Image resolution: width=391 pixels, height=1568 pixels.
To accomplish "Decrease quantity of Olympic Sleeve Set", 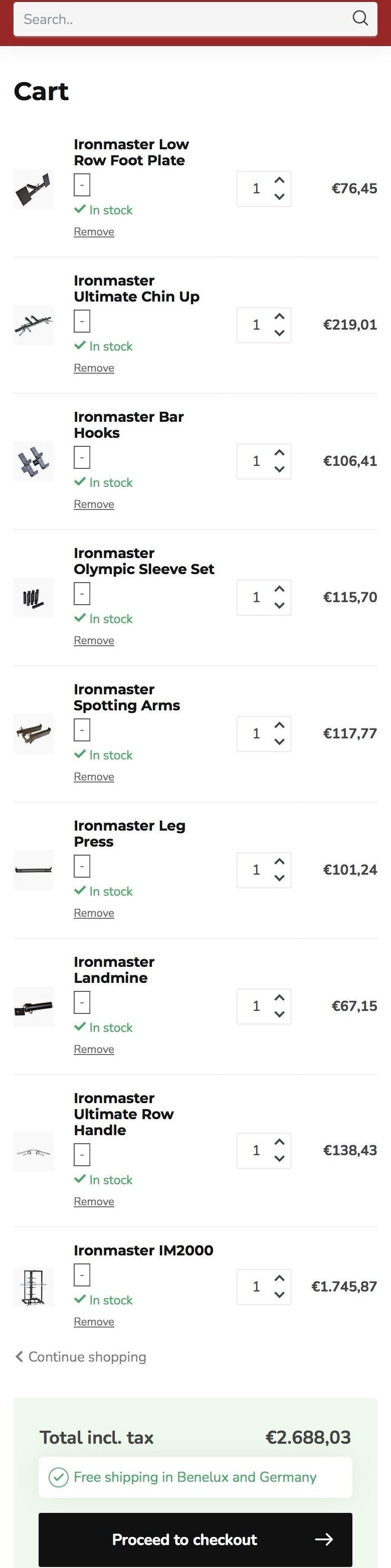I will (x=280, y=606).
